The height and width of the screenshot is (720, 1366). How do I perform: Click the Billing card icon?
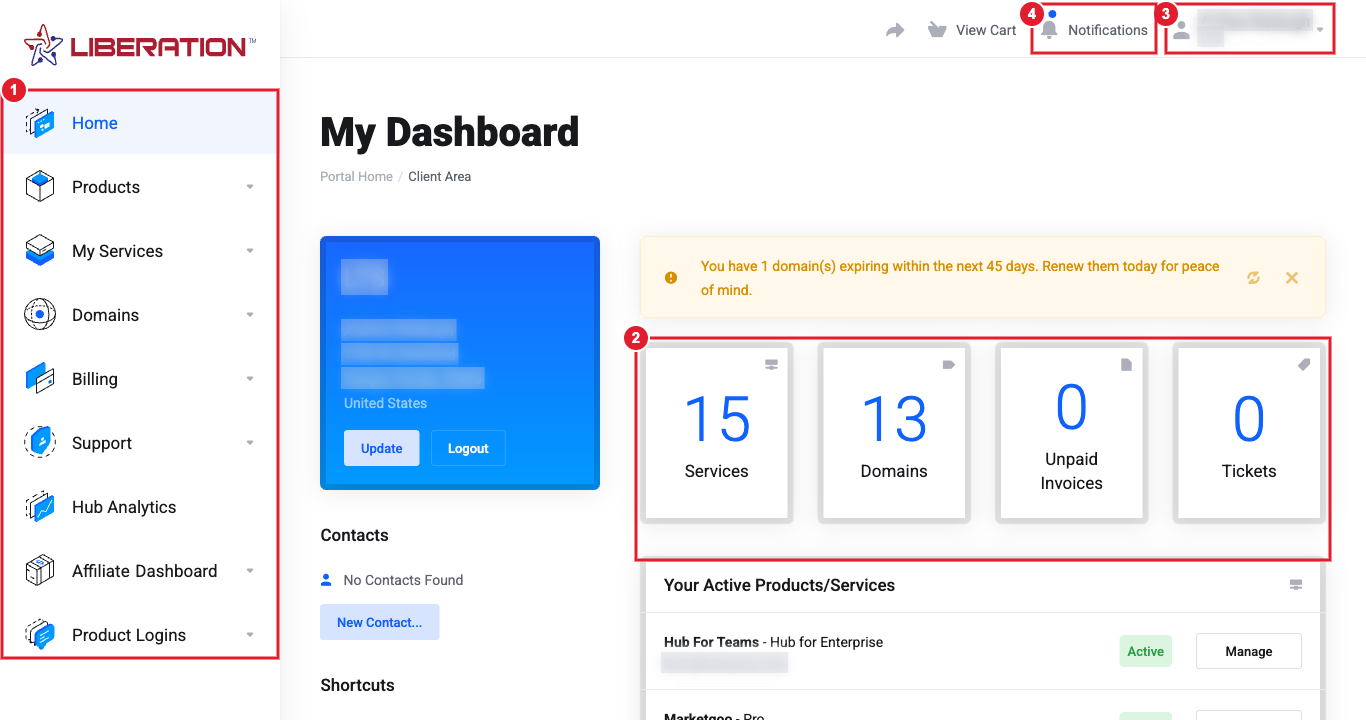(40, 379)
